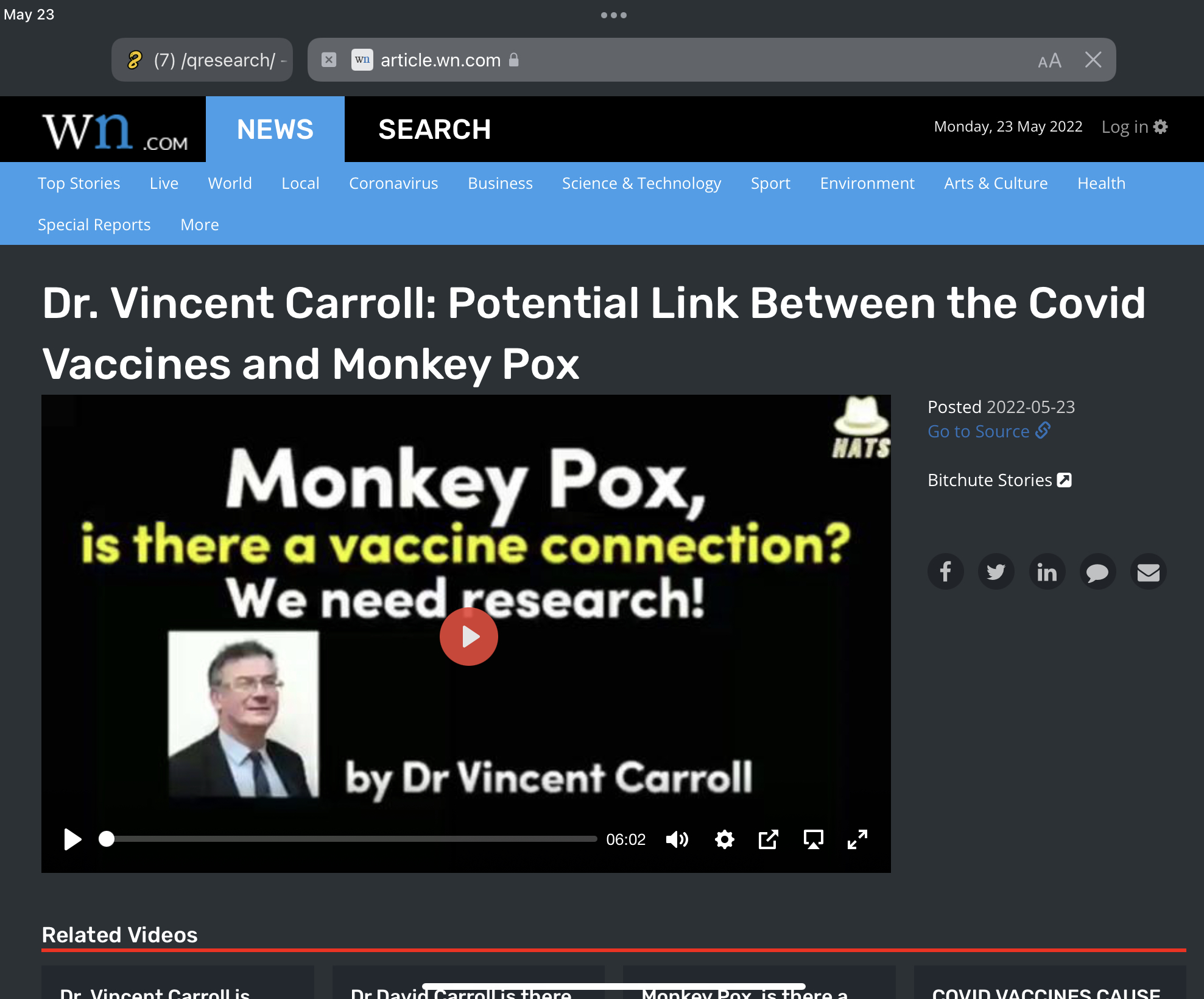Click the date Monday, 23 May 2022

point(1008,127)
